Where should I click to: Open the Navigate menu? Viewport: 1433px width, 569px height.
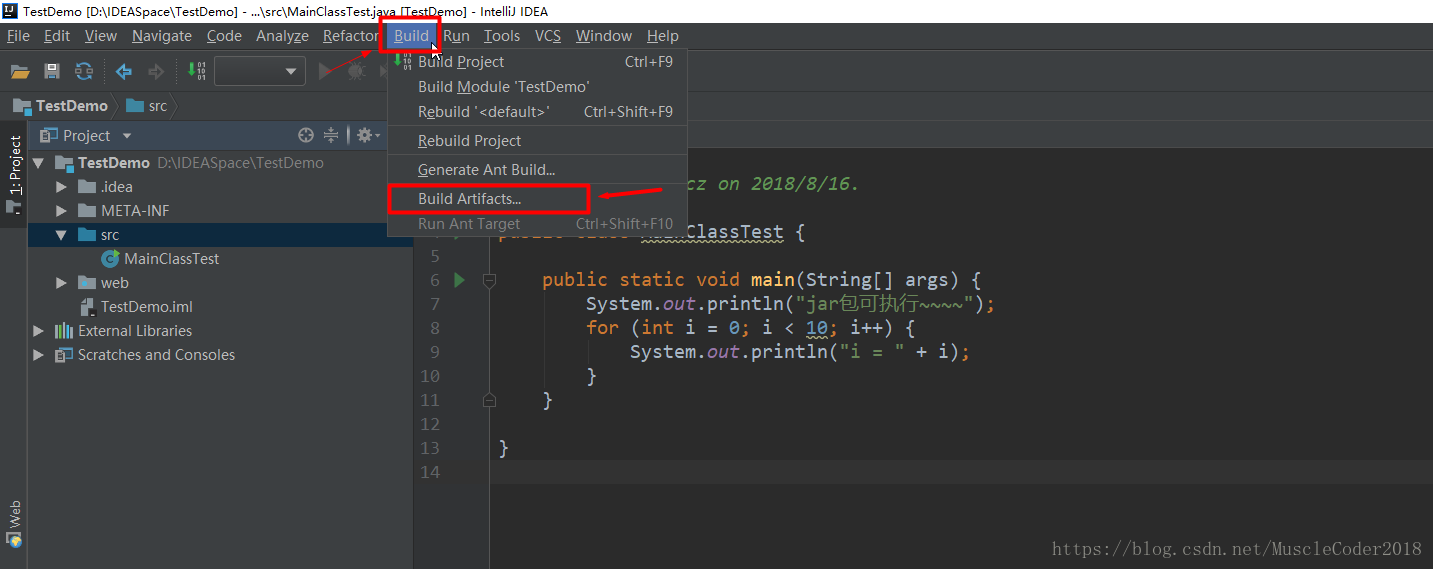pos(162,36)
